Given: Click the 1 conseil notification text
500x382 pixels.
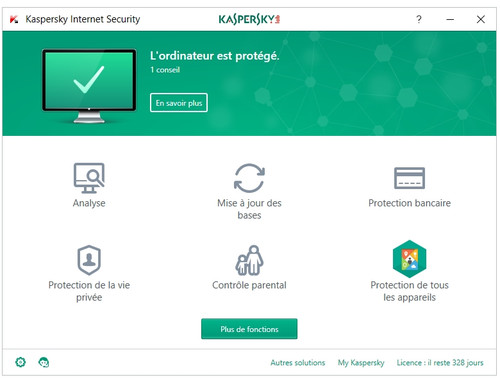Looking at the screenshot, I should 165,70.
